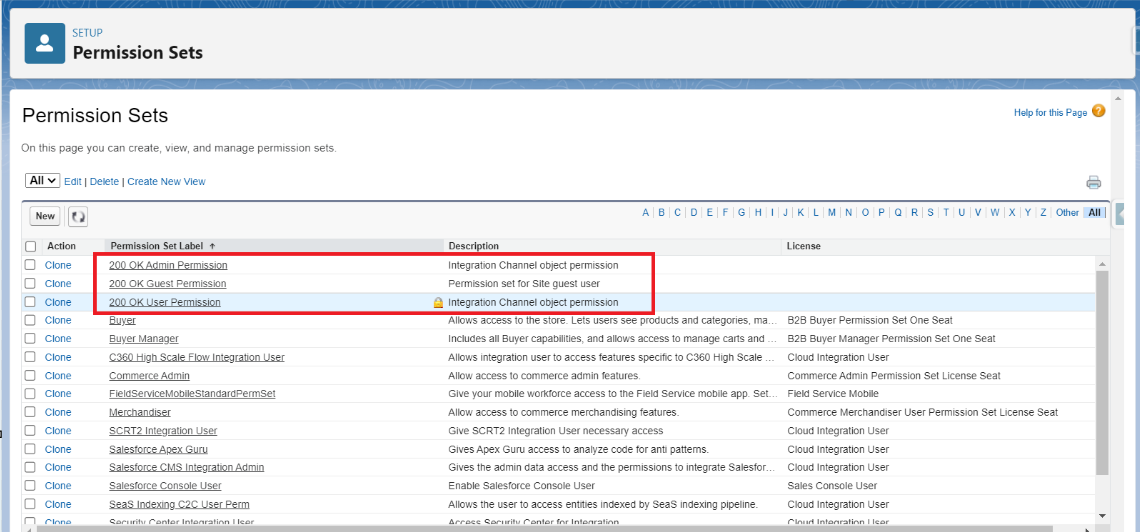
Task: Click the Description column header
Action: (x=474, y=246)
